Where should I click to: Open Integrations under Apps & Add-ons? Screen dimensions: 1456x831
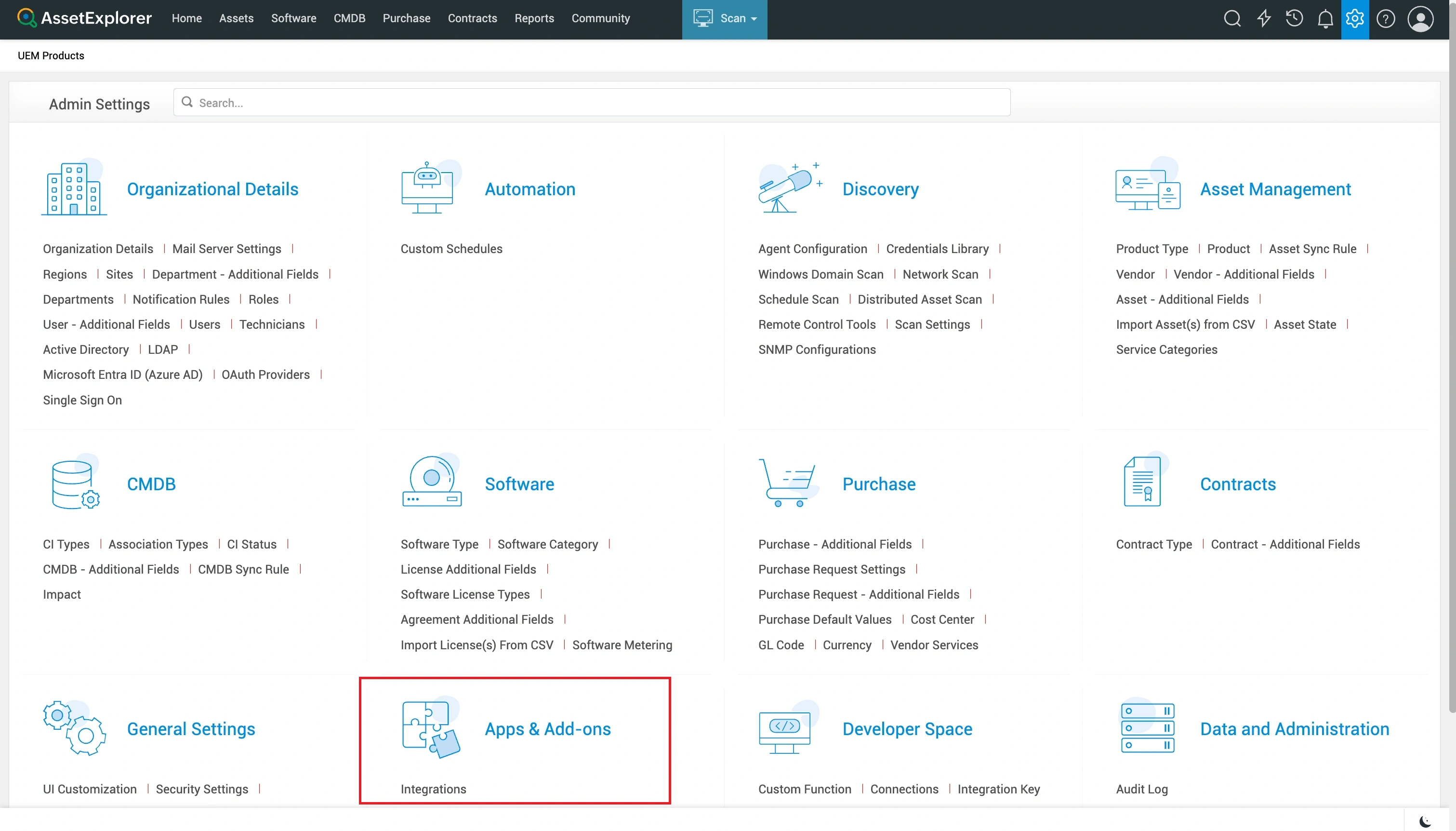point(434,789)
